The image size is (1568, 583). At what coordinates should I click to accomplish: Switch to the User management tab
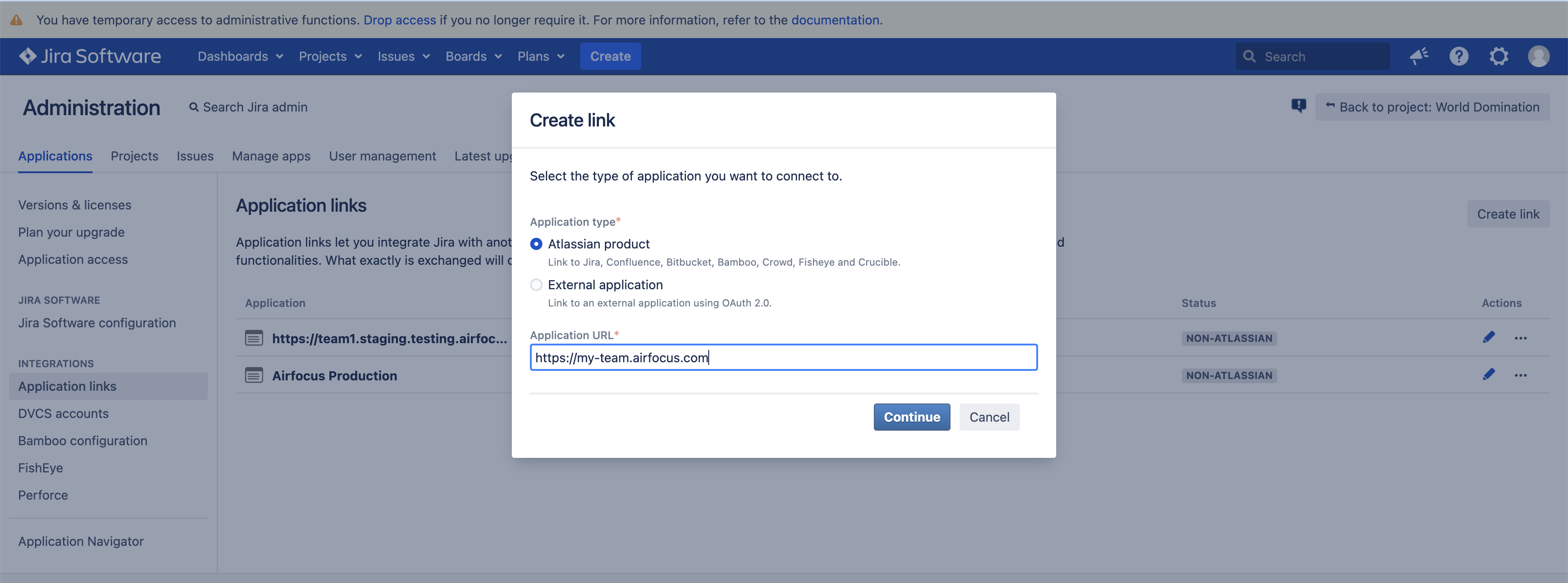(382, 156)
